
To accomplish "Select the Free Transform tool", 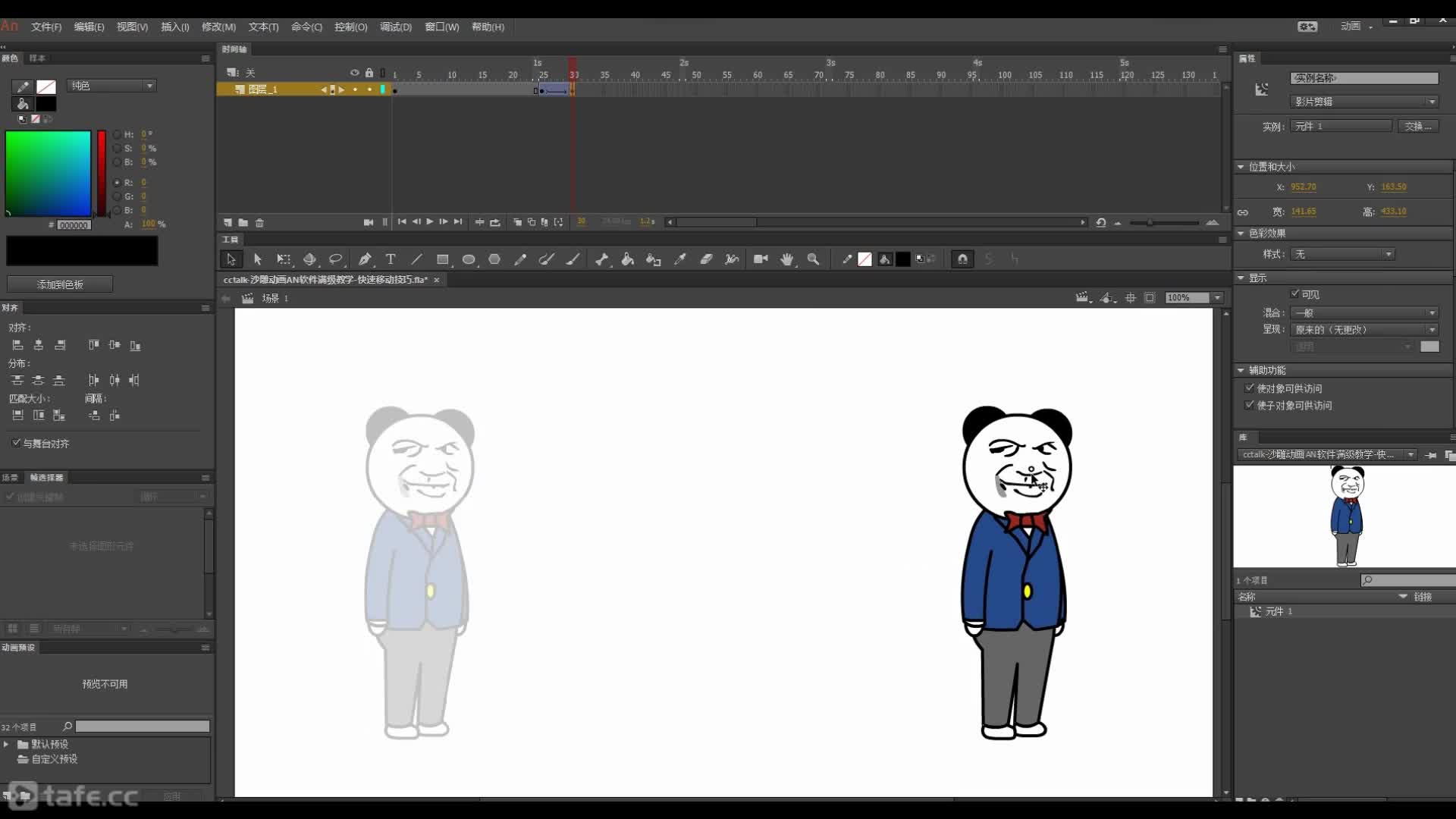I will pos(284,259).
